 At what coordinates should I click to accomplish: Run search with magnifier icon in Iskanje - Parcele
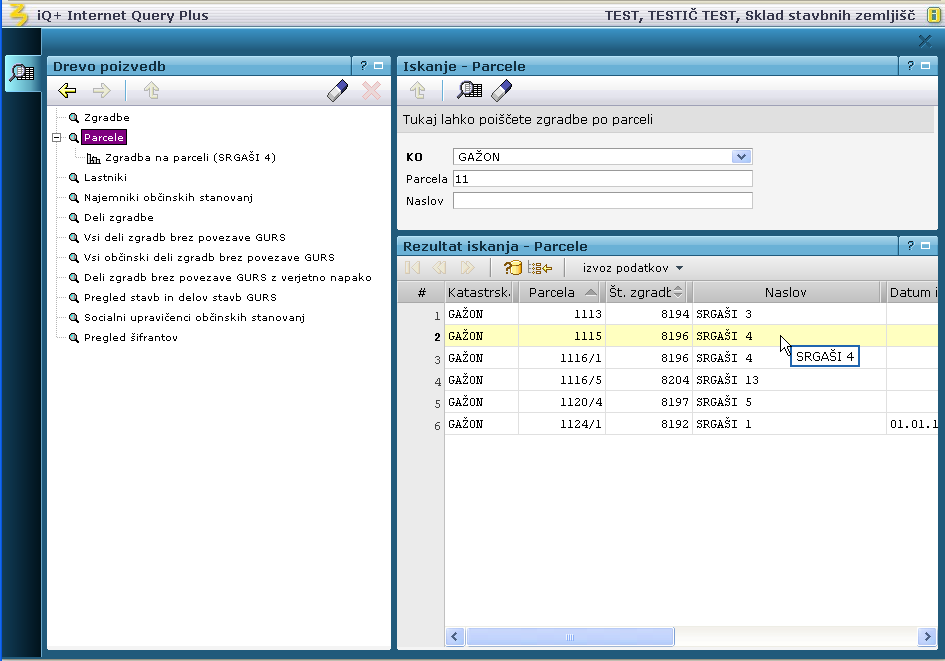pos(469,90)
